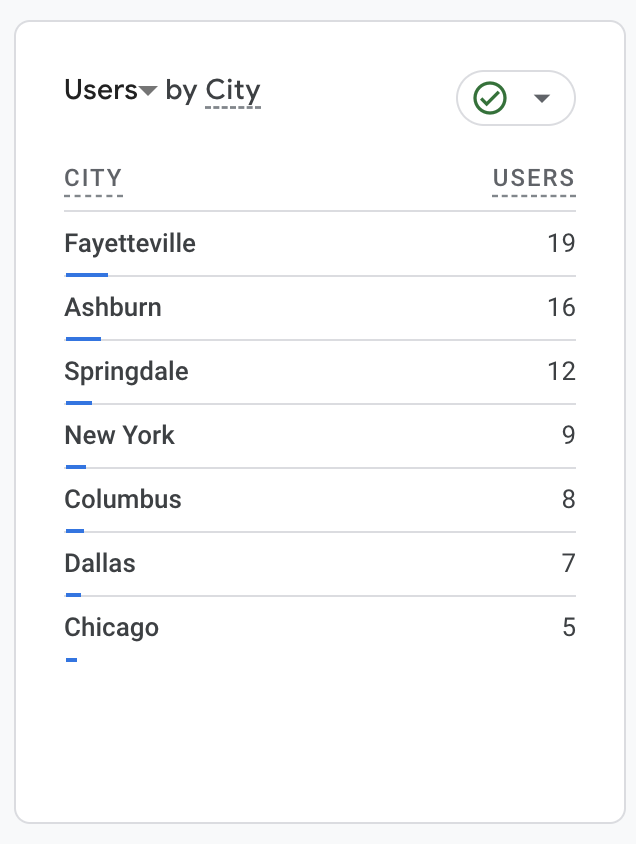Image resolution: width=636 pixels, height=844 pixels.
Task: Click on Dallas in the table
Action: 100,563
